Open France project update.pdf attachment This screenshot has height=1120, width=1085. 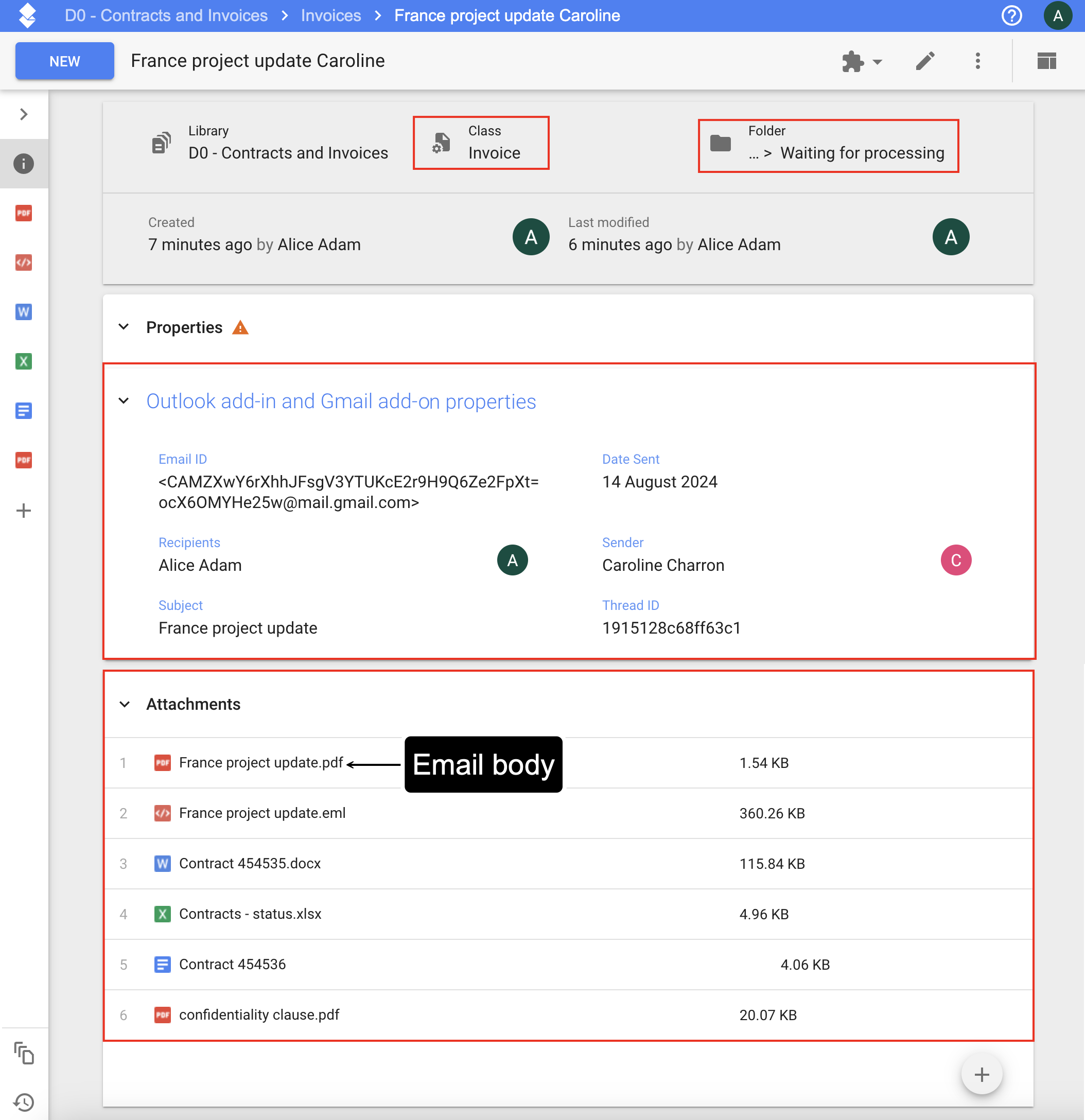point(261,763)
